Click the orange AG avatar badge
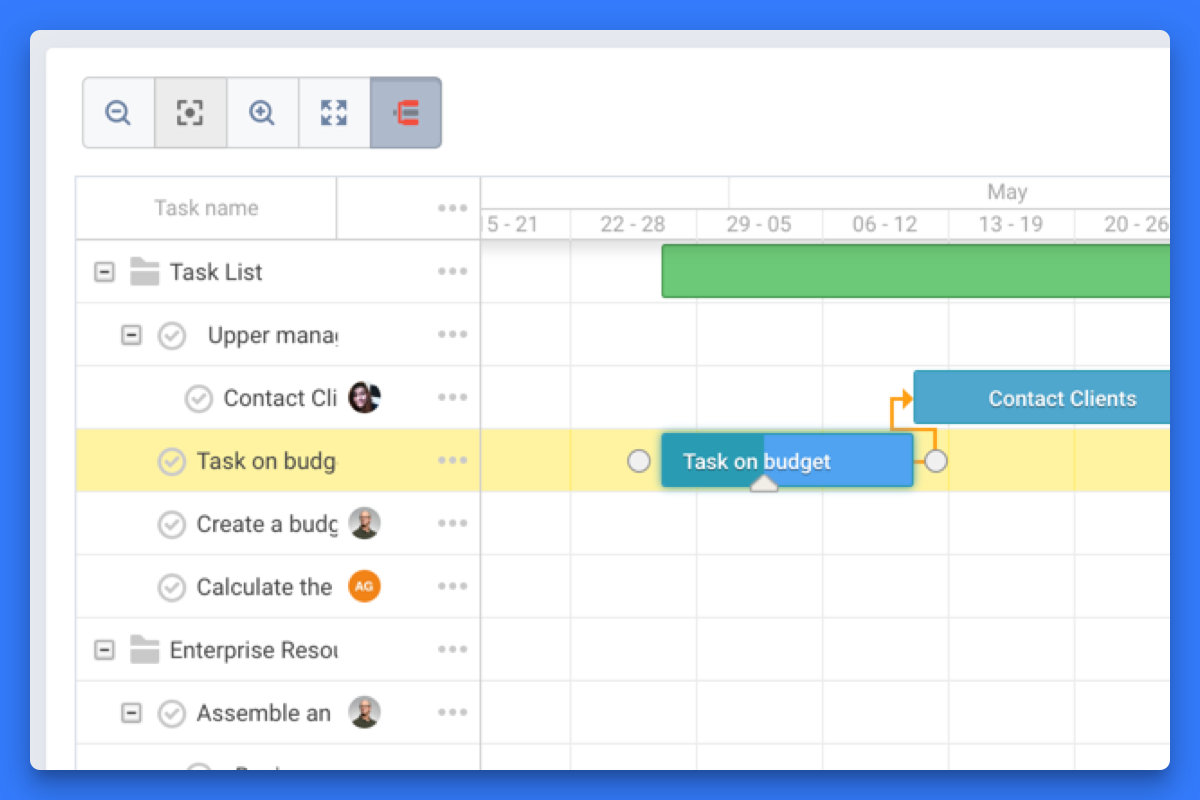 point(364,587)
